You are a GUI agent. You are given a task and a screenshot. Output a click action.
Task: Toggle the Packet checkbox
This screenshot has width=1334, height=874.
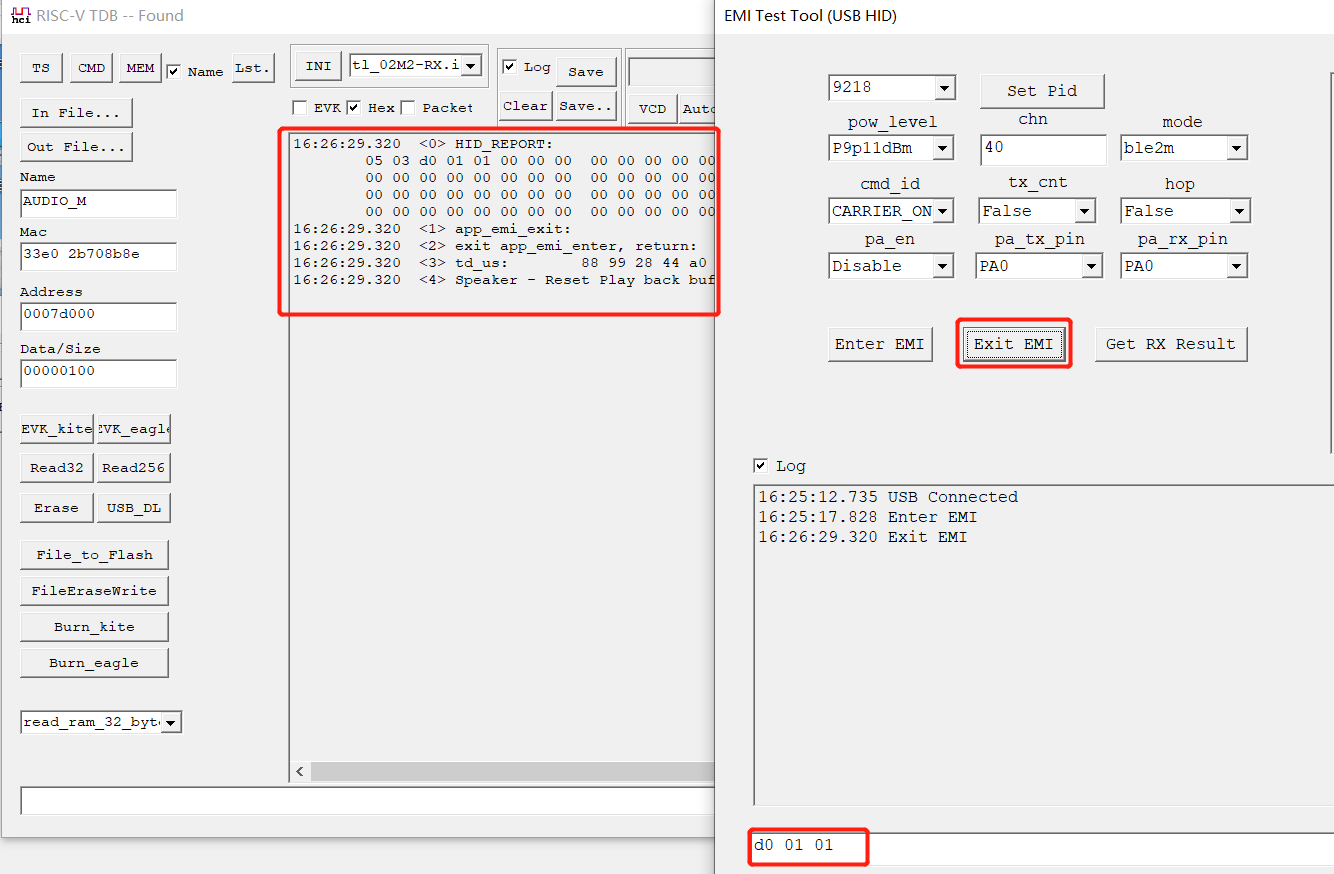pyautogui.click(x=408, y=107)
